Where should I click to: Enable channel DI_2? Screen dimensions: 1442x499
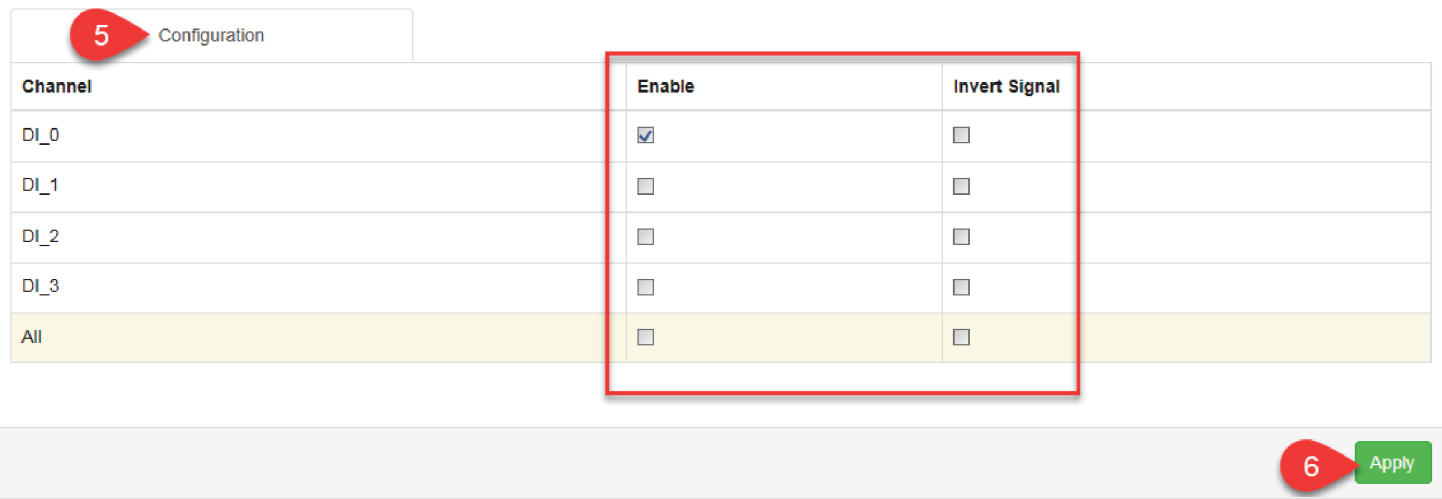point(646,237)
